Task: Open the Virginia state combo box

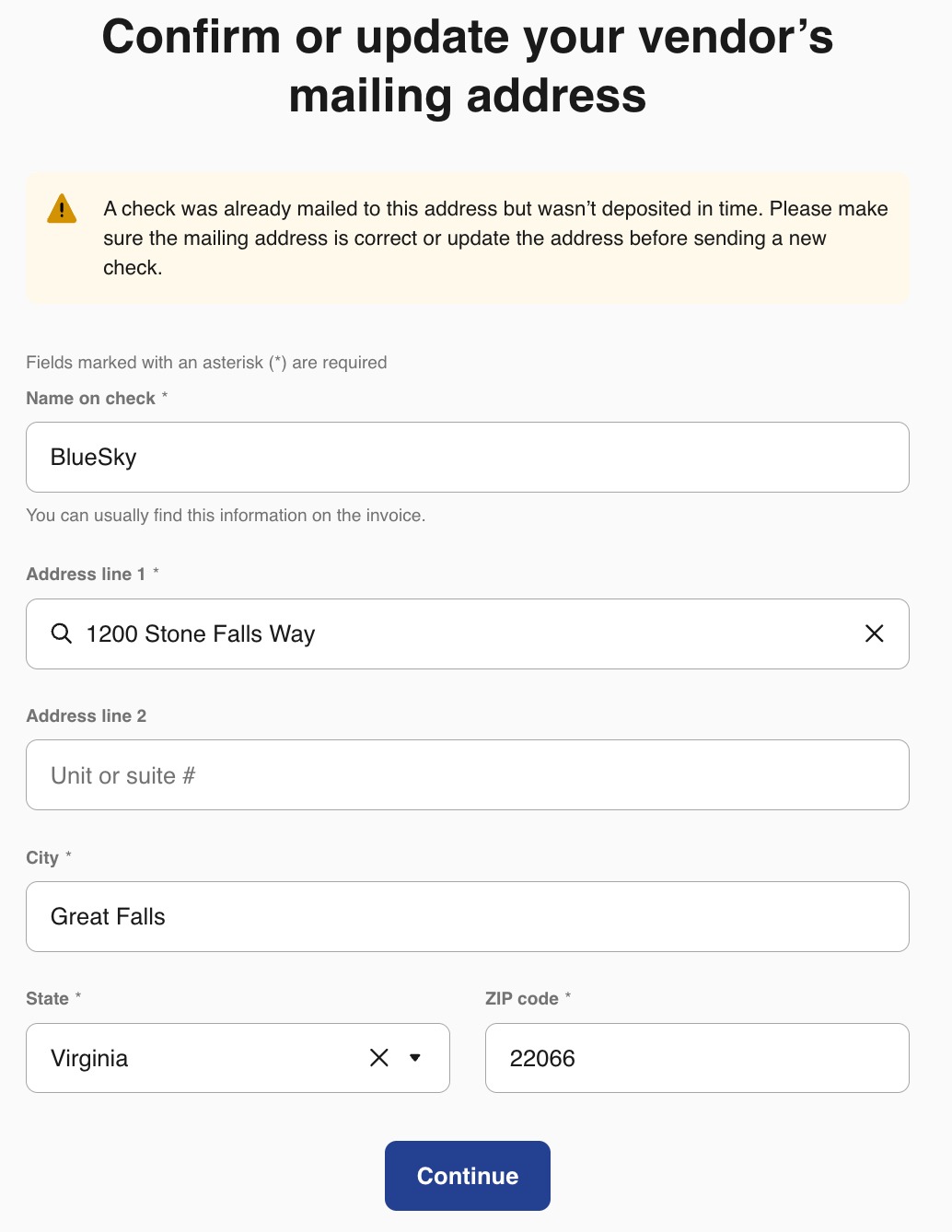Action: pyautogui.click(x=238, y=1058)
